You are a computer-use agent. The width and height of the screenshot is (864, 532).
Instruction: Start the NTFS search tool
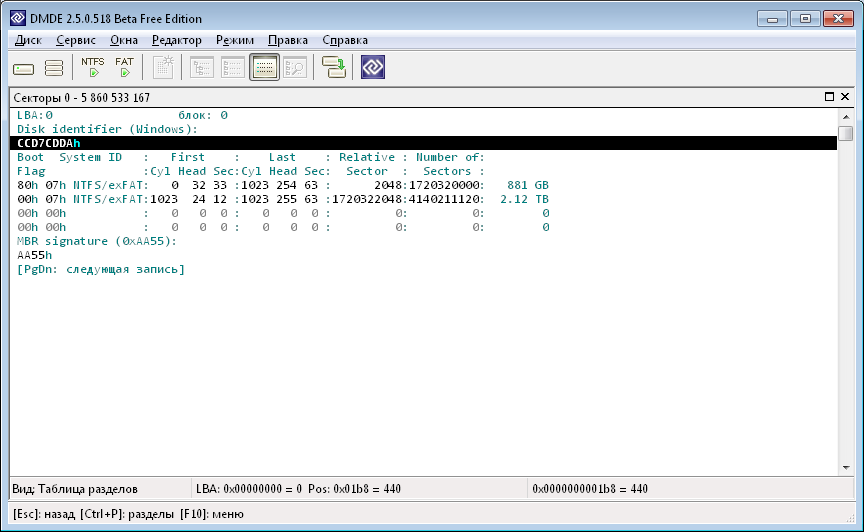tap(93, 67)
